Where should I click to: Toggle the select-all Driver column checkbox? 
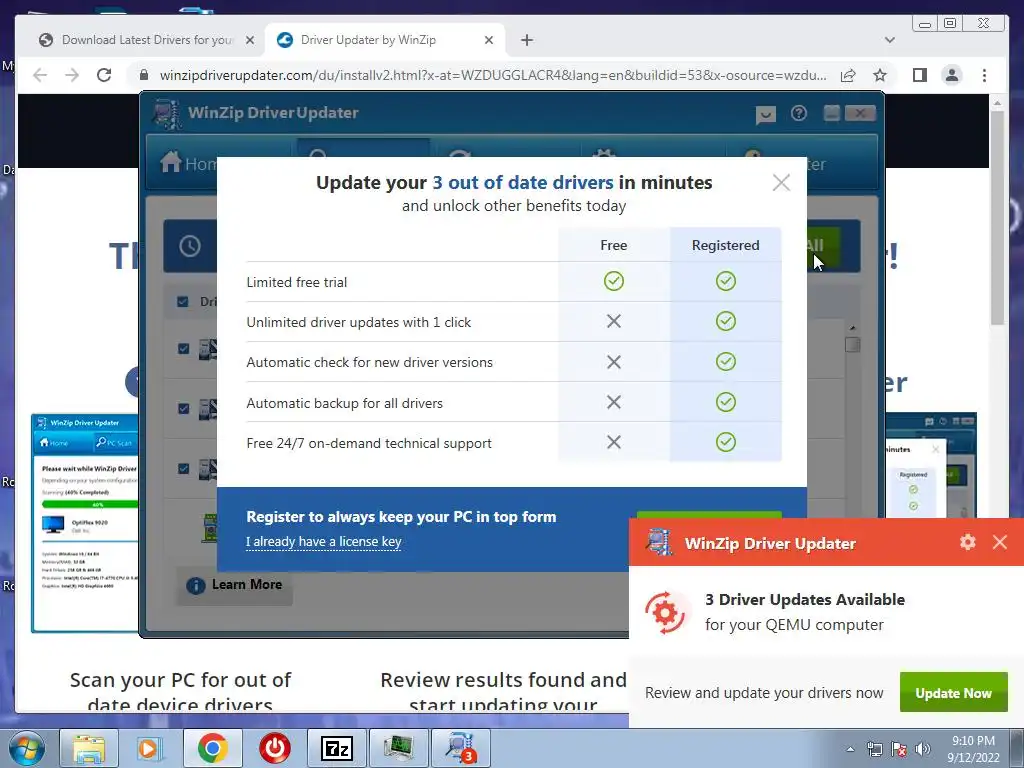[183, 302]
